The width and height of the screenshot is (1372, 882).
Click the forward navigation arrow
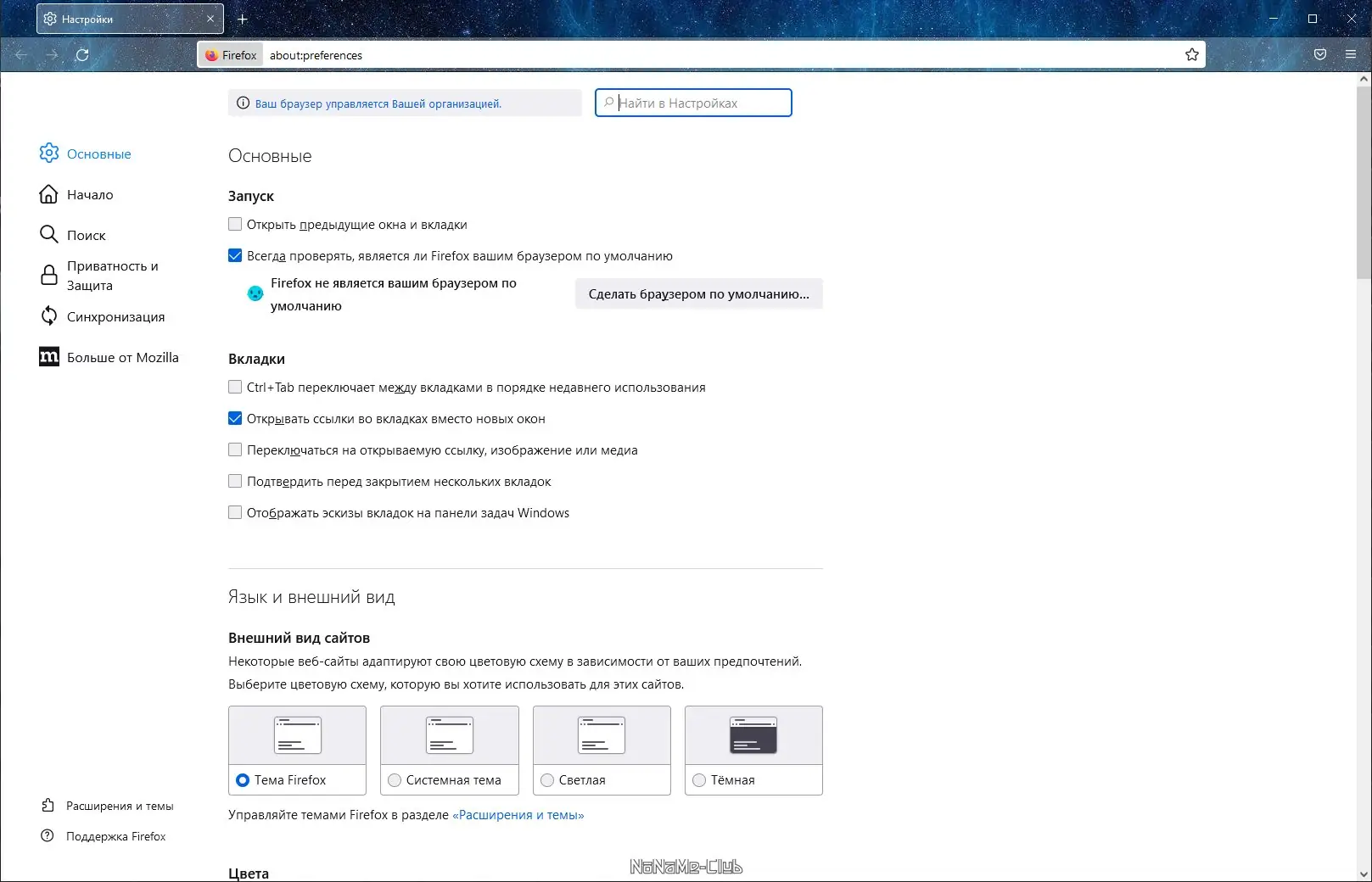[x=52, y=55]
